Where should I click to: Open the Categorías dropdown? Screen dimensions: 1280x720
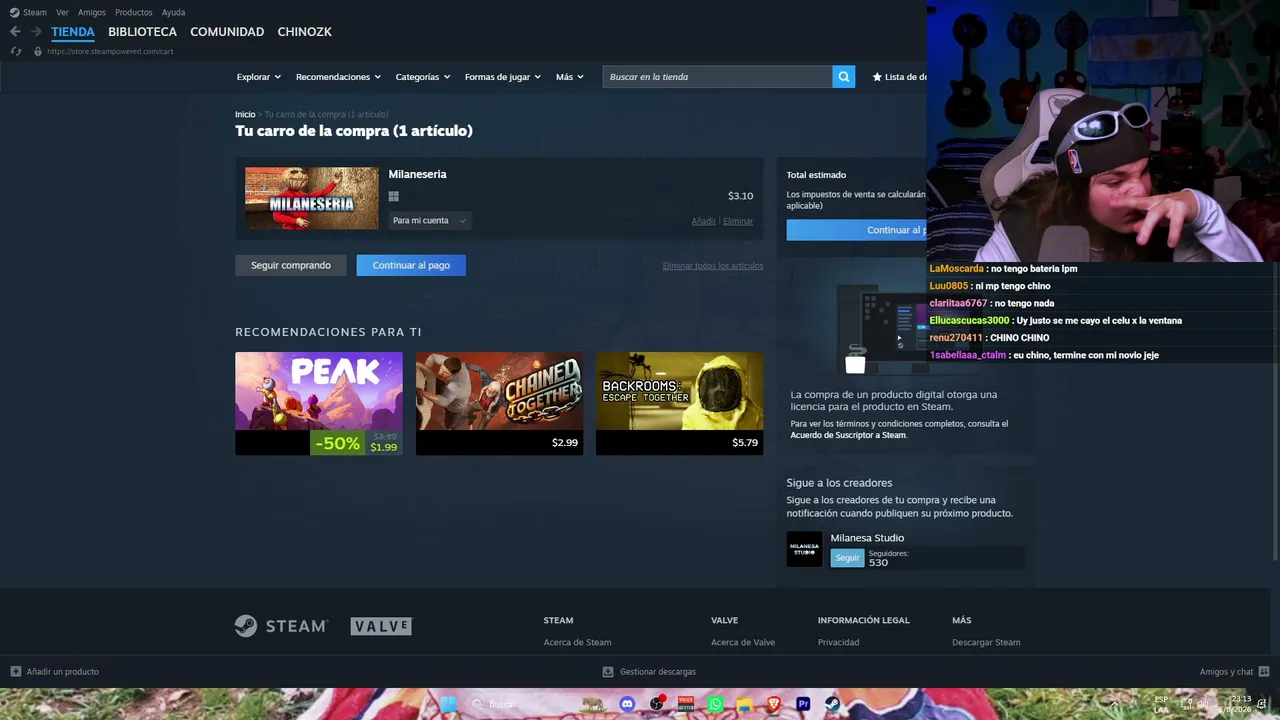point(423,77)
